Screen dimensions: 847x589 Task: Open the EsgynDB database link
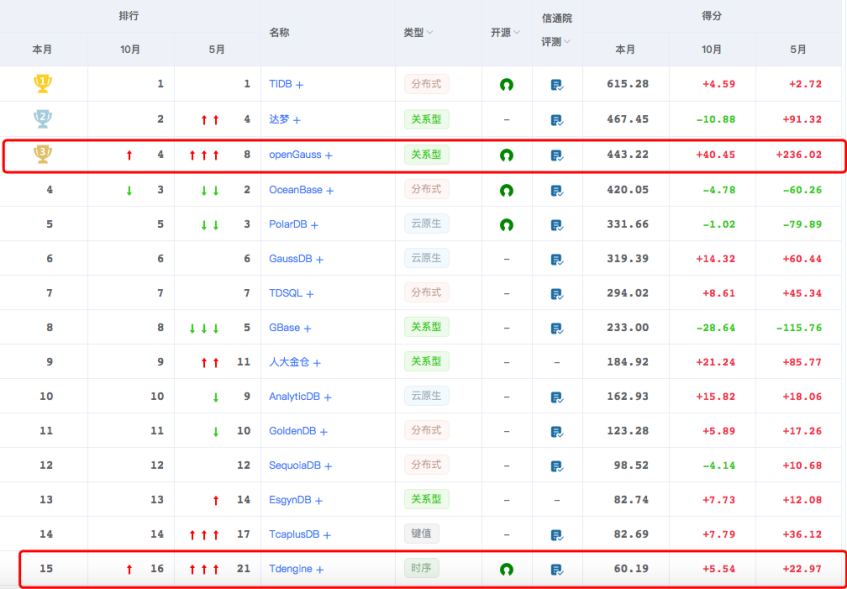pos(290,500)
